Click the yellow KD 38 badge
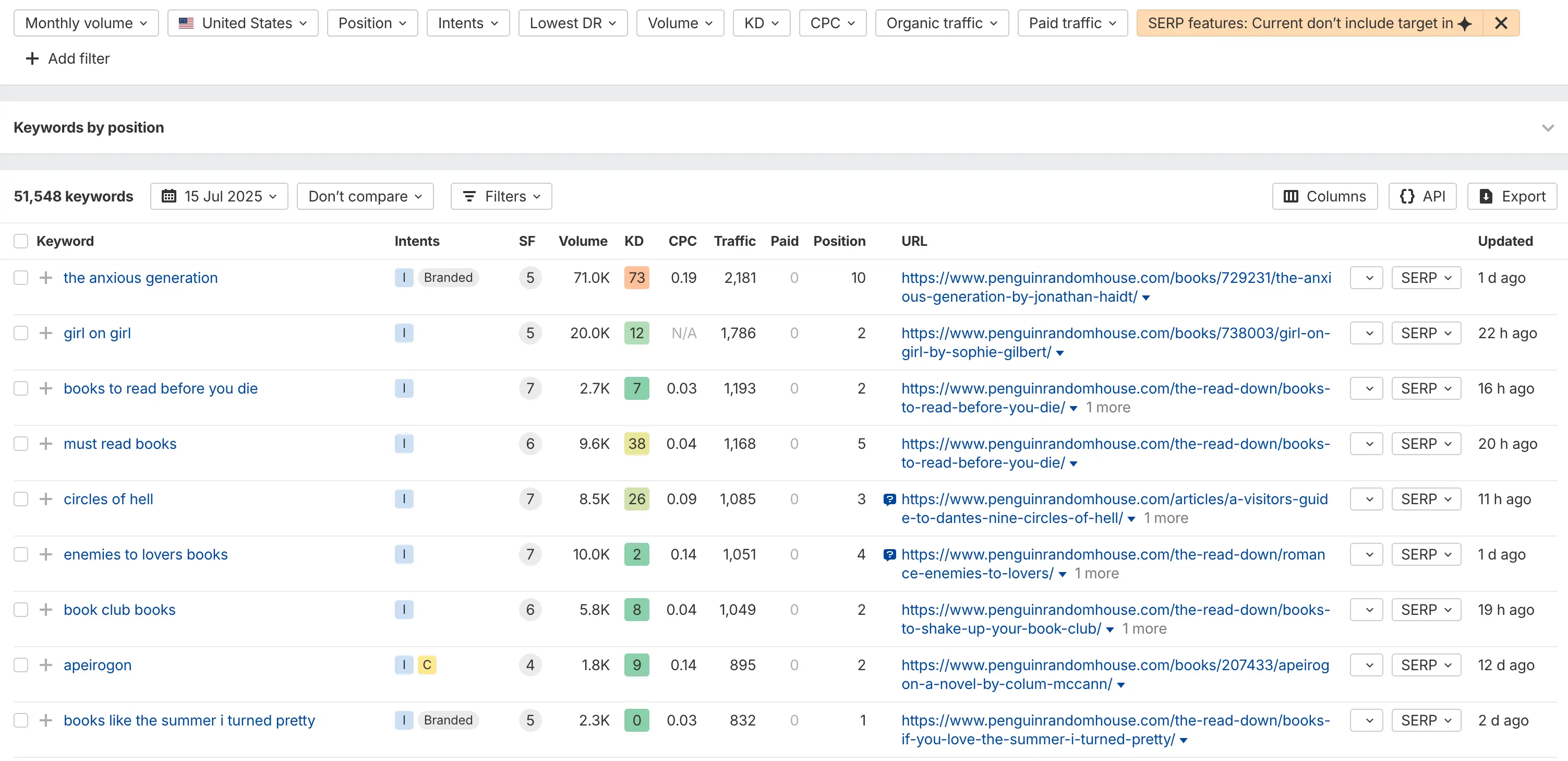Screen dimensions: 1568x761 pyautogui.click(x=637, y=444)
